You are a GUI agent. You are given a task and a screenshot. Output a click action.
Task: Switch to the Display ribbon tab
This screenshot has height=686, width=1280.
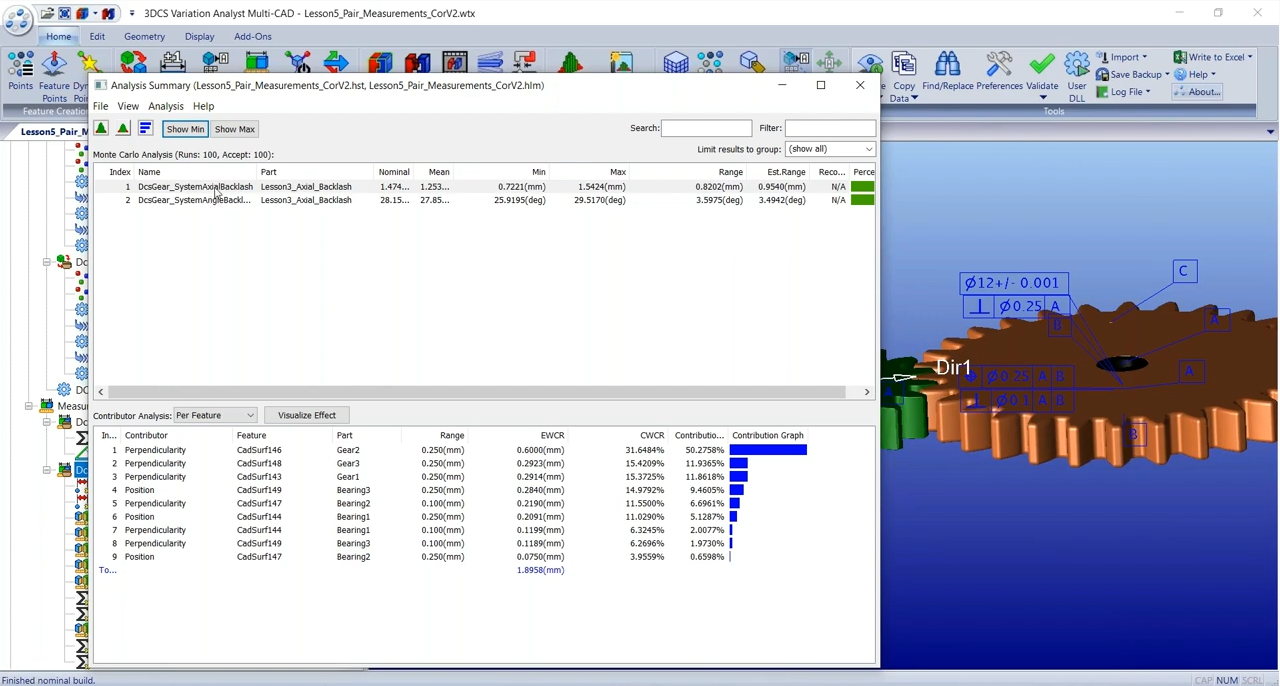(199, 37)
